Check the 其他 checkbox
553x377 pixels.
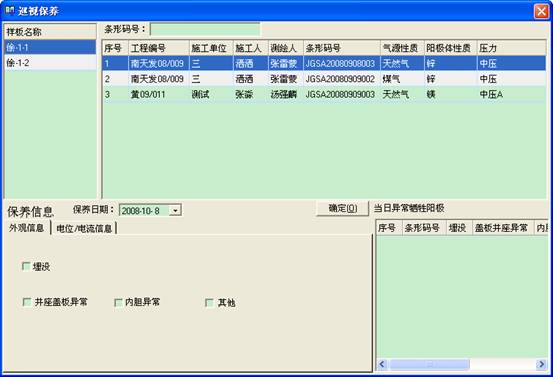coord(209,303)
